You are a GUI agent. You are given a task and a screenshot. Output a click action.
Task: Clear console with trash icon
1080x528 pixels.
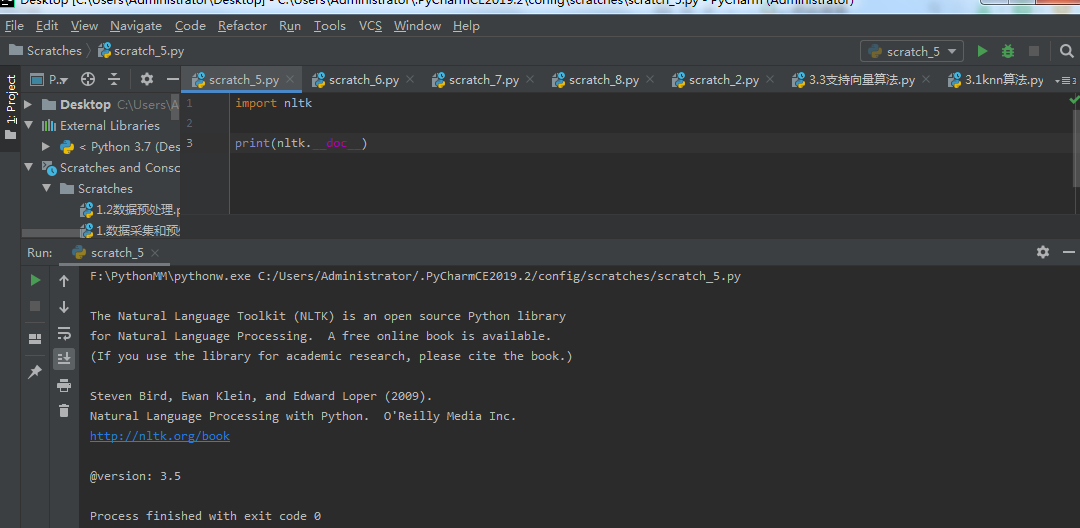64,411
